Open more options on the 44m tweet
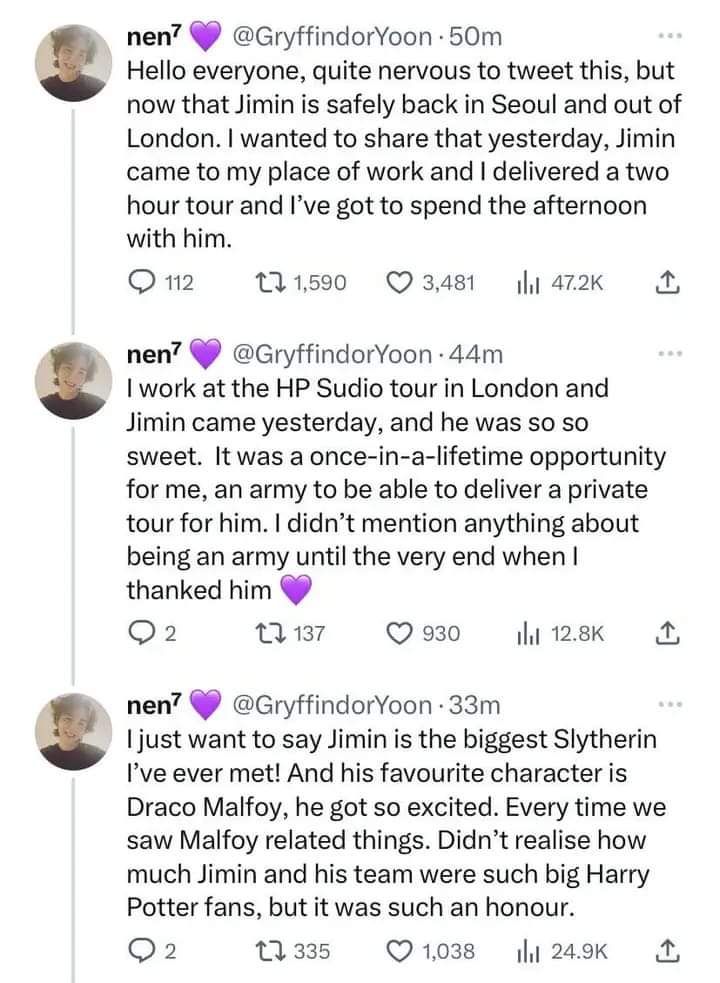Viewport: 720px width, 983px height. click(667, 354)
